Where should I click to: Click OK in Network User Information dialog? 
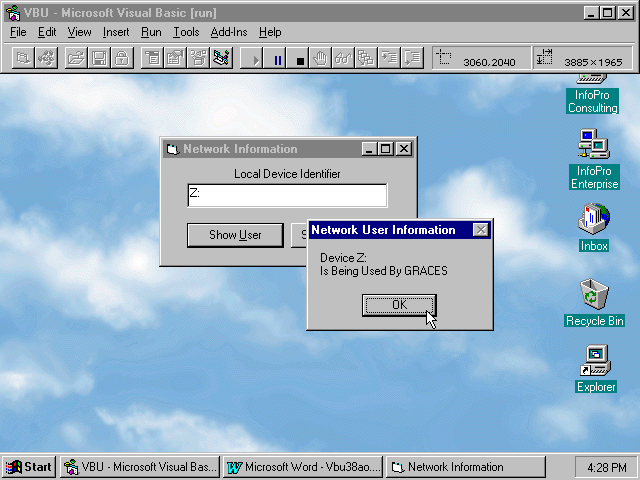click(399, 305)
